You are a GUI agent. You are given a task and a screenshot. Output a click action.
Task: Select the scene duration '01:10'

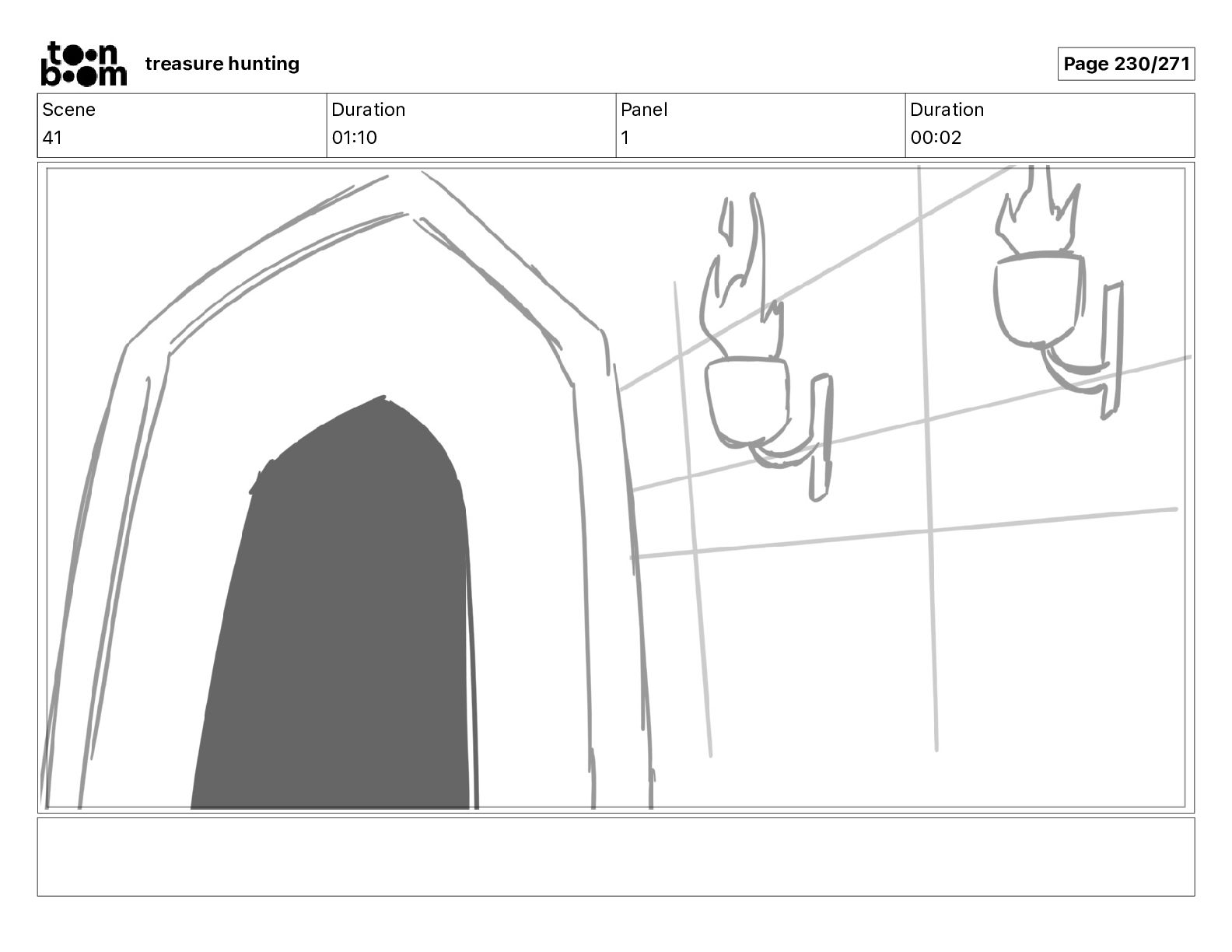(355, 138)
